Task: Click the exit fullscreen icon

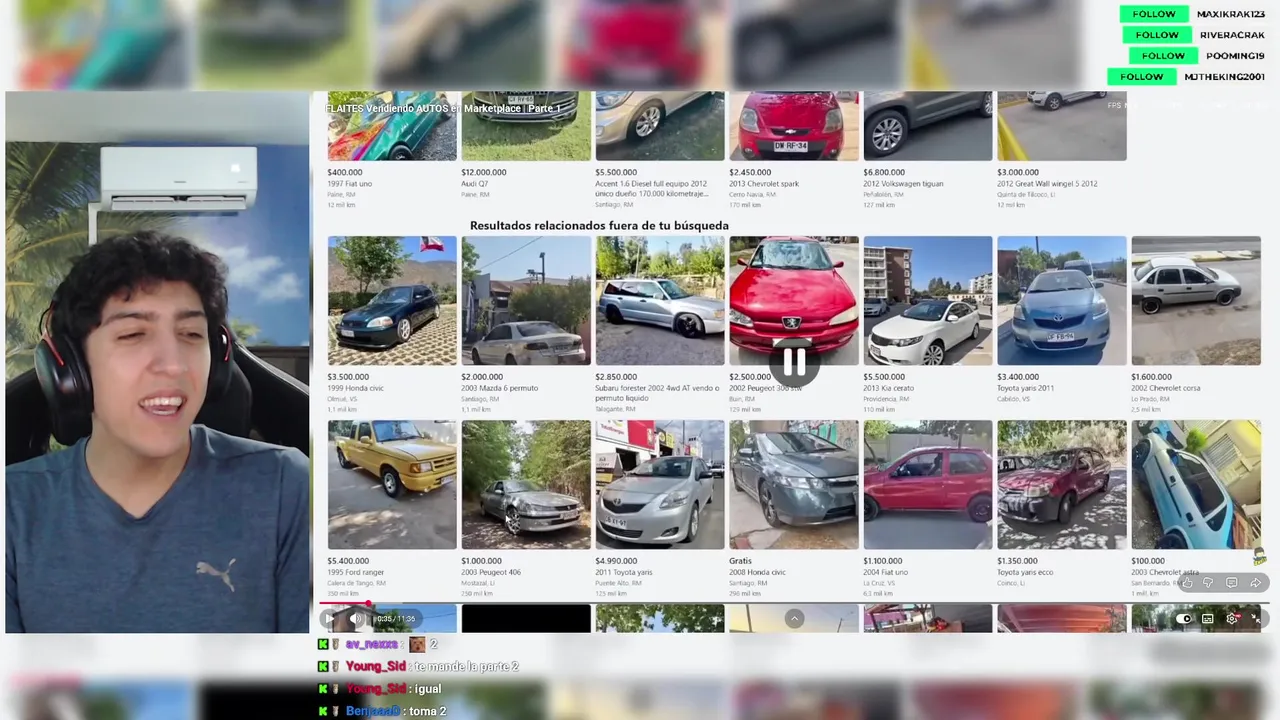Action: pos(1256,619)
